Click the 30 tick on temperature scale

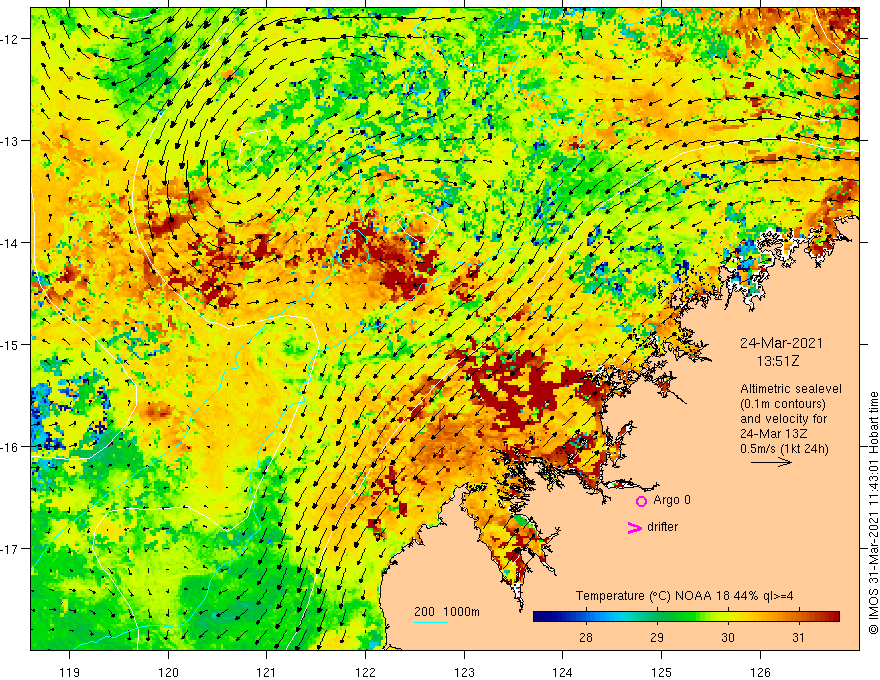[727, 637]
